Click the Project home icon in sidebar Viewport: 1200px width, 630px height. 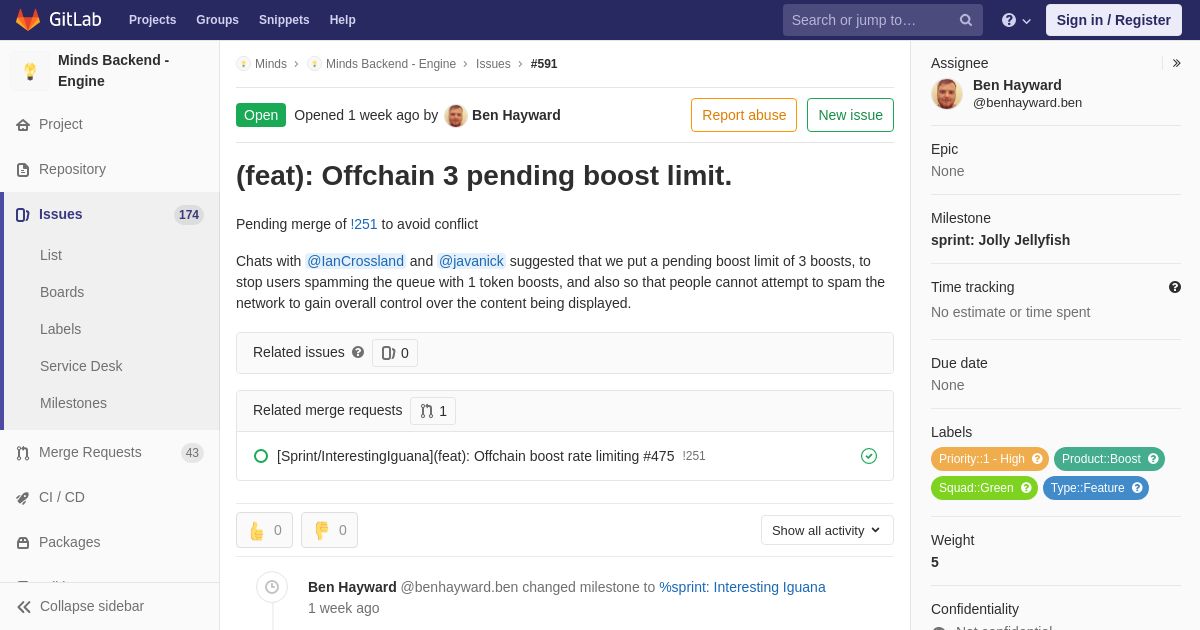click(x=23, y=125)
